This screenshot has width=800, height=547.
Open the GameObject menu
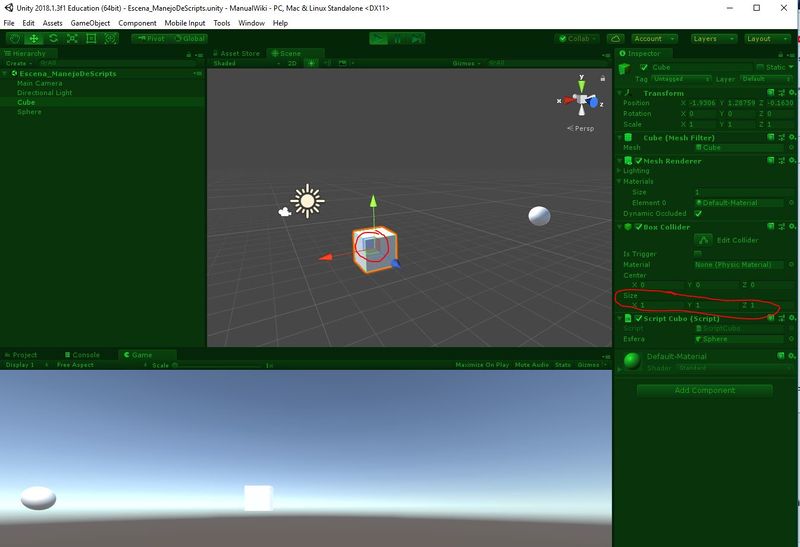[90, 23]
